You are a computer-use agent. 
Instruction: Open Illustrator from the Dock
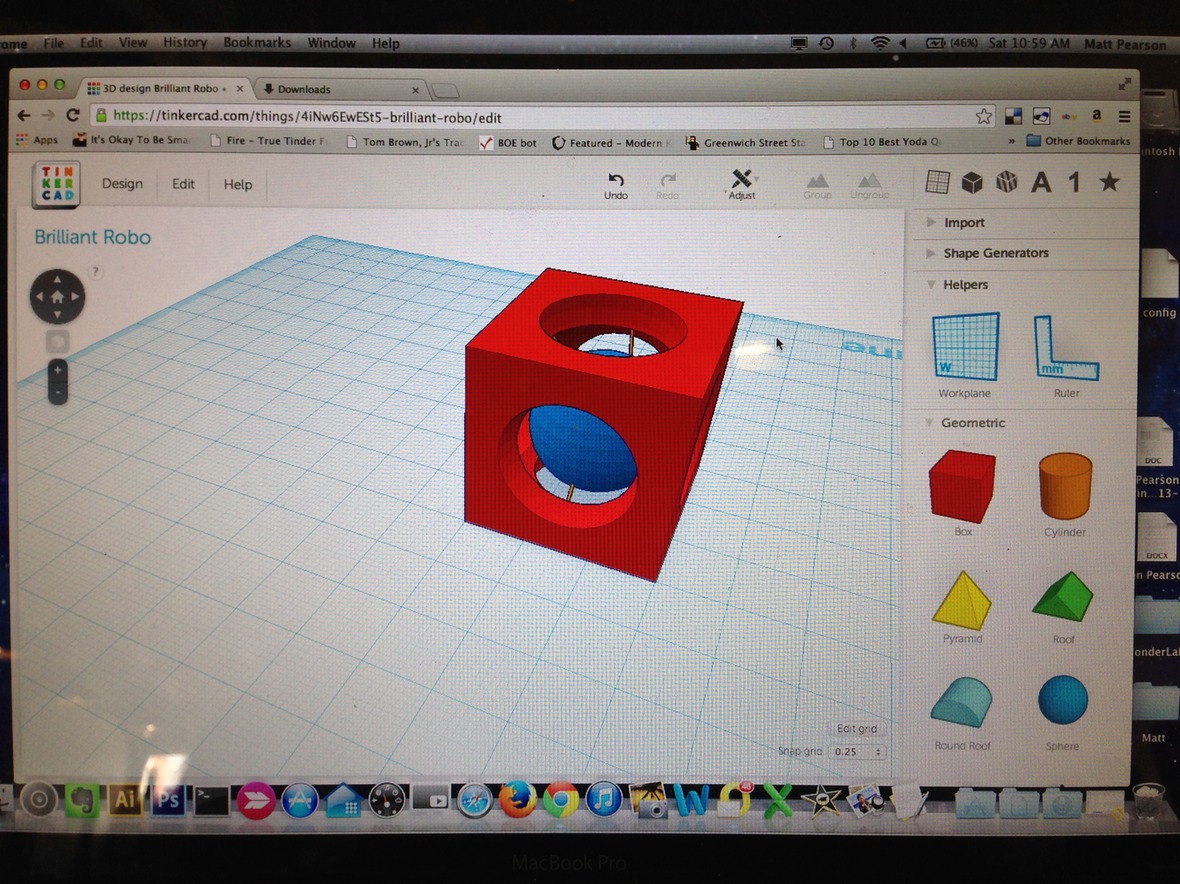125,800
